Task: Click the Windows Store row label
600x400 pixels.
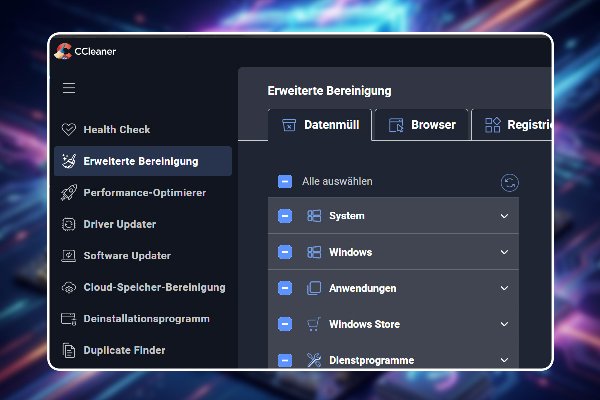Action: click(364, 324)
